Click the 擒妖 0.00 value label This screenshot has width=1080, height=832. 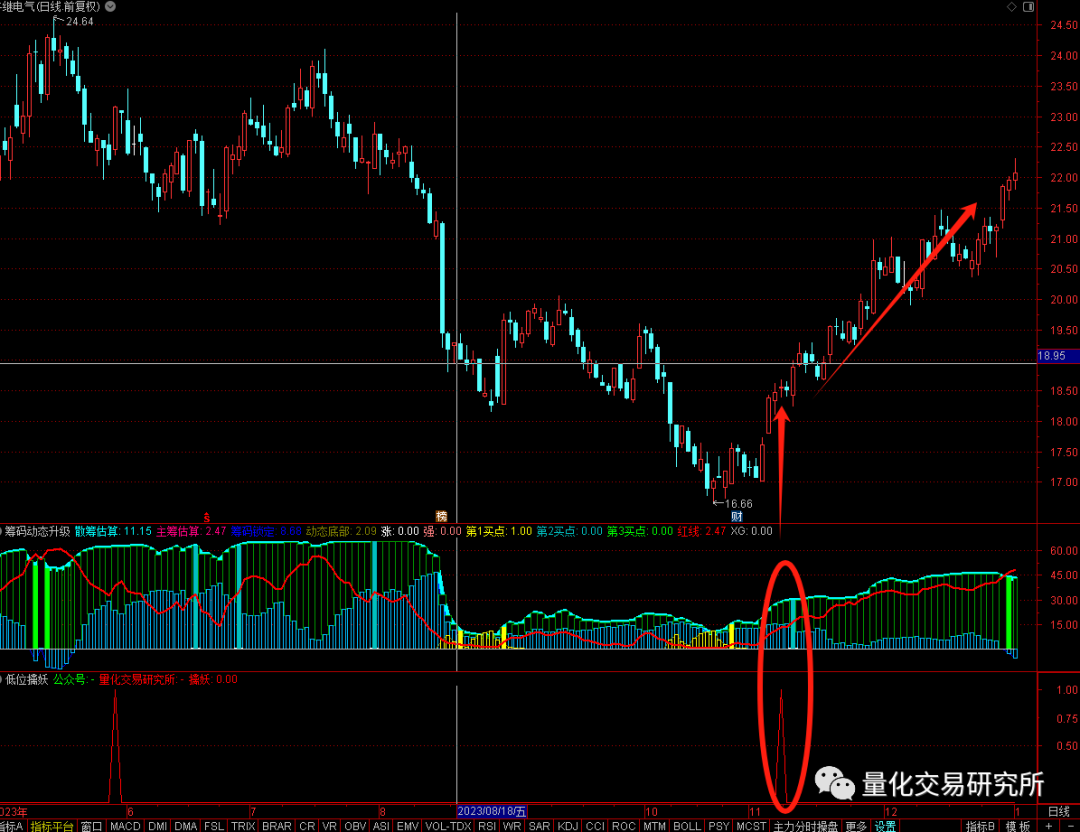point(213,679)
